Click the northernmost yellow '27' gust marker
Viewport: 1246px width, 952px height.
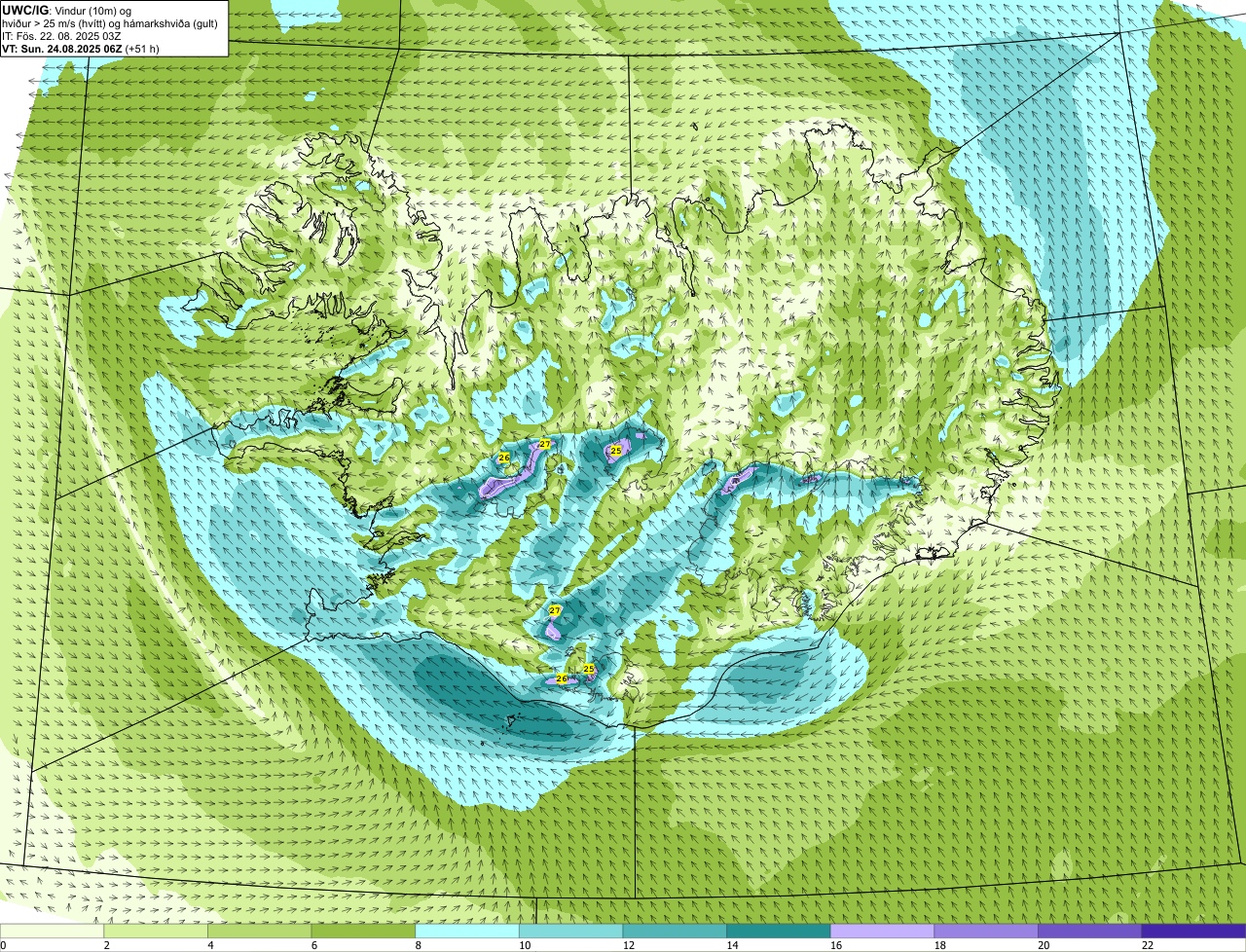[545, 444]
